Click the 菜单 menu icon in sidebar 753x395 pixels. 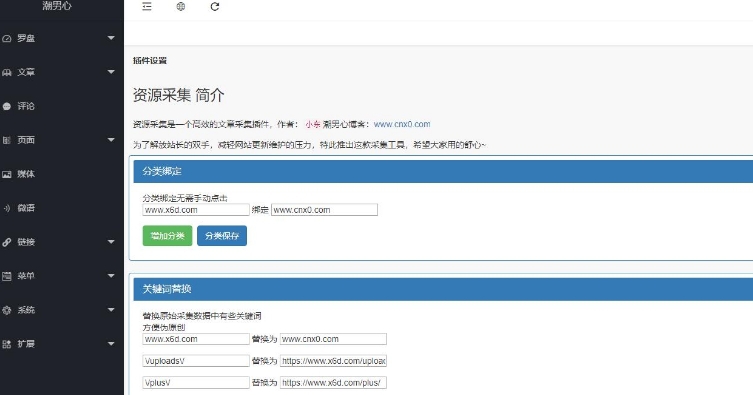[x=7, y=276]
